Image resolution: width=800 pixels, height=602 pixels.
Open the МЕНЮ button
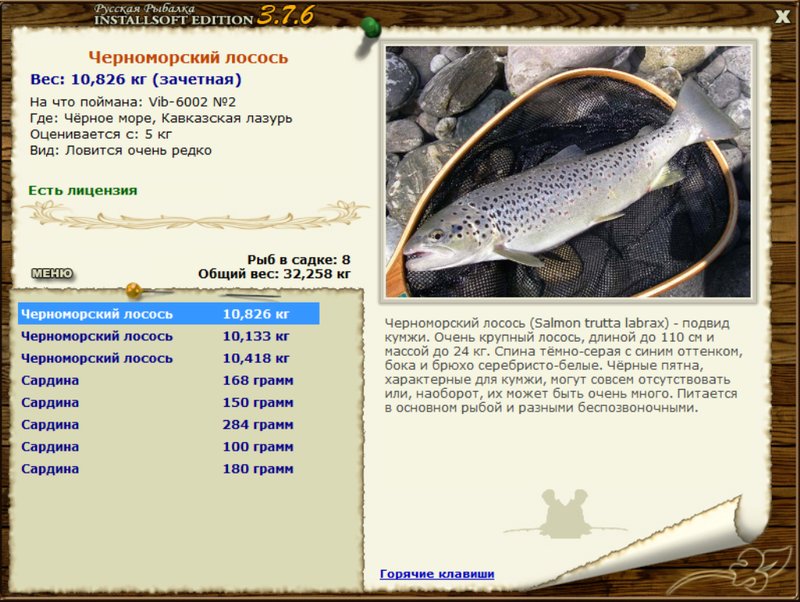52,273
